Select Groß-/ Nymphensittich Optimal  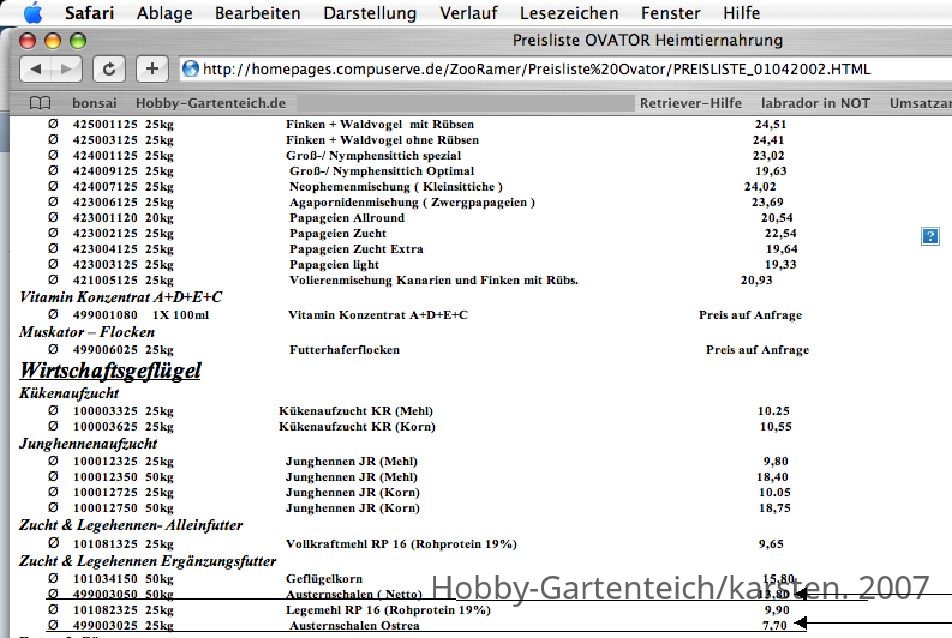coord(382,171)
